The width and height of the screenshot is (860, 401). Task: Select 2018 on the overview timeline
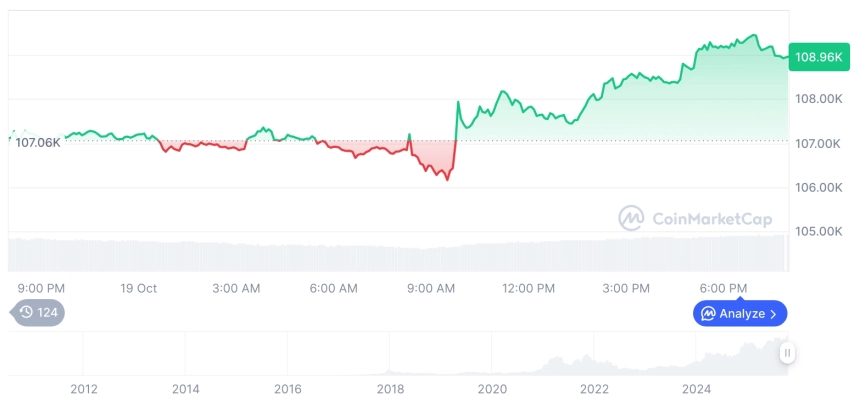(x=390, y=388)
